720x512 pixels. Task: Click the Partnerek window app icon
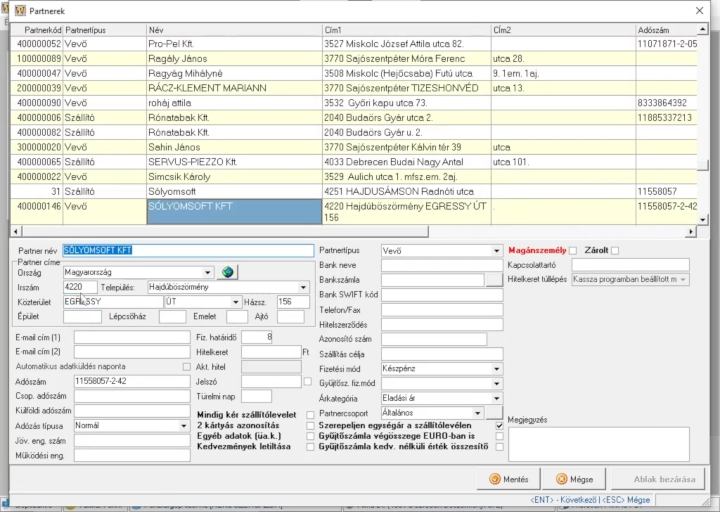[x=20, y=11]
